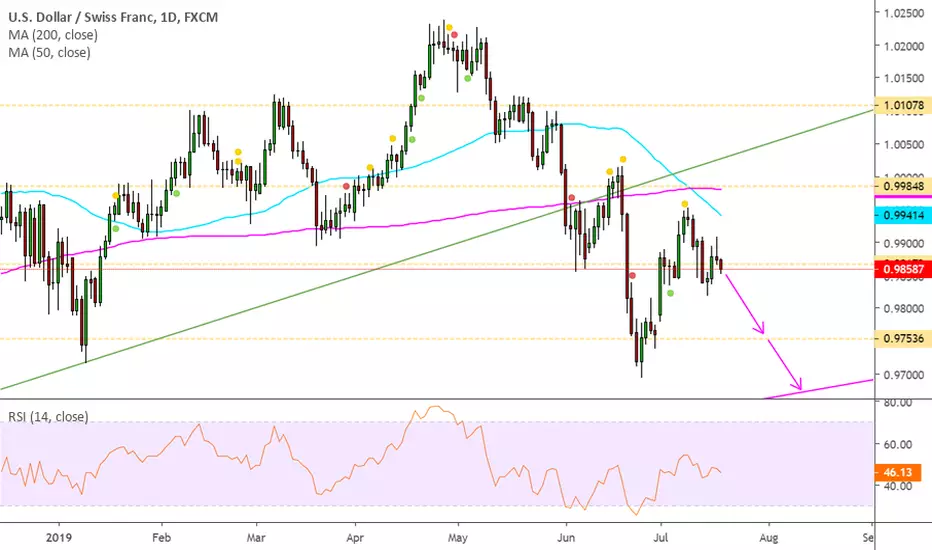The width and height of the screenshot is (932, 550).
Task: Click the May date axis label
Action: tap(458, 538)
